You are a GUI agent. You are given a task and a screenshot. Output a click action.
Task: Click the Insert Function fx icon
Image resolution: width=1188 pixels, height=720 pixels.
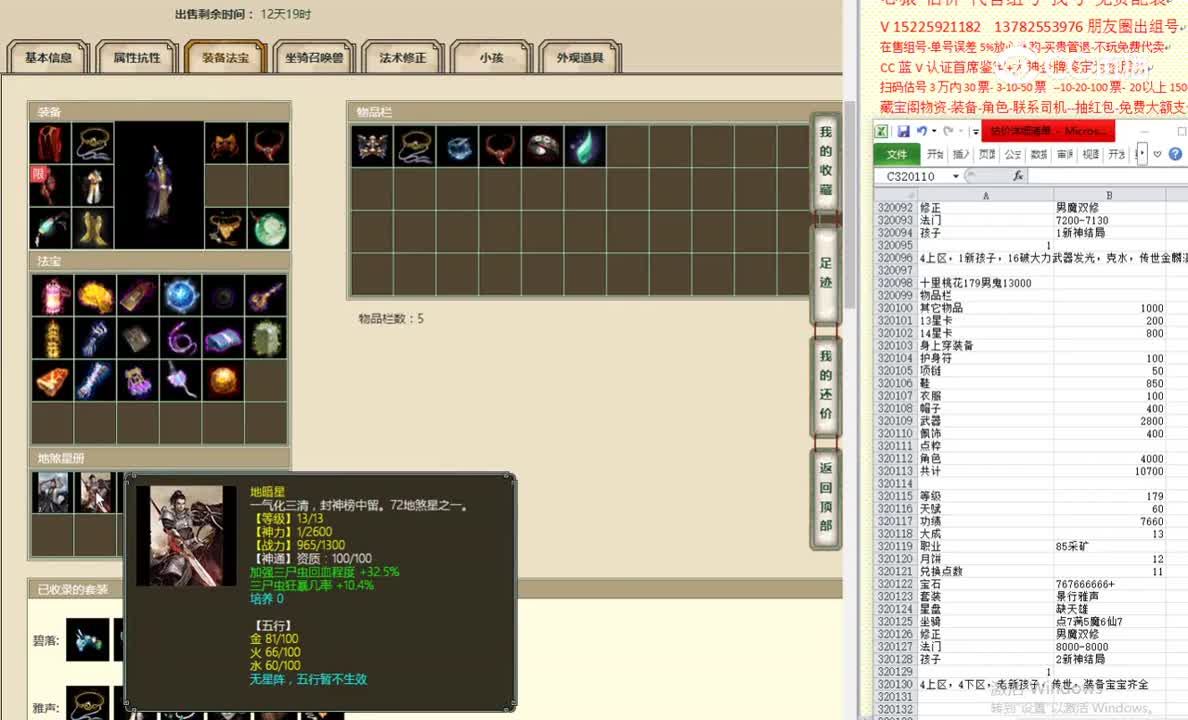tap(1019, 176)
